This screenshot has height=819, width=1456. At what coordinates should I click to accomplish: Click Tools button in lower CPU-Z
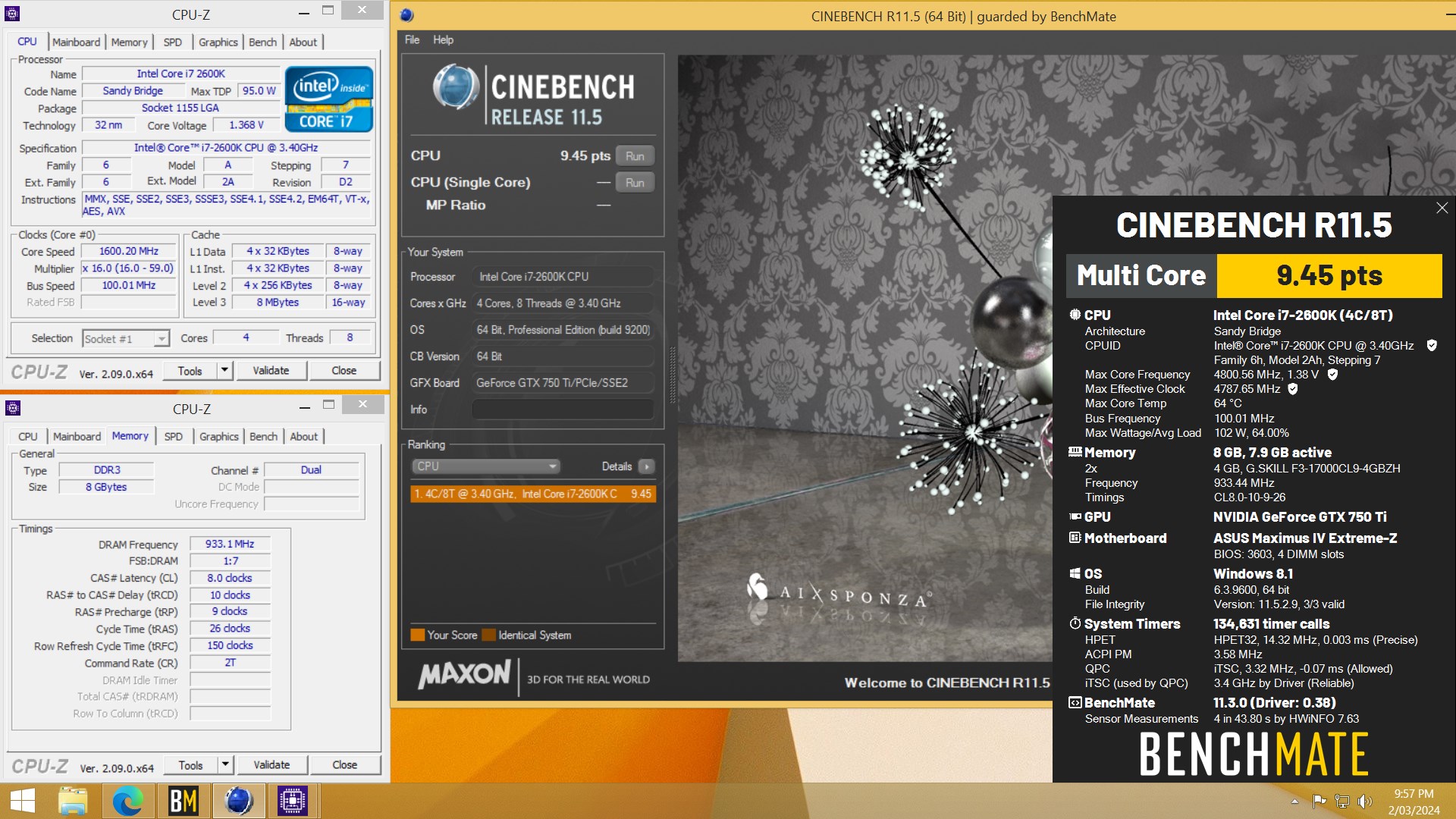190,765
